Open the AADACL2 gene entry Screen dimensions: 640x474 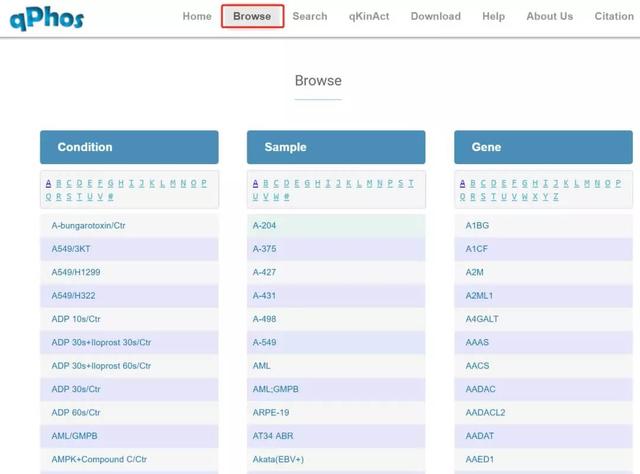point(485,412)
